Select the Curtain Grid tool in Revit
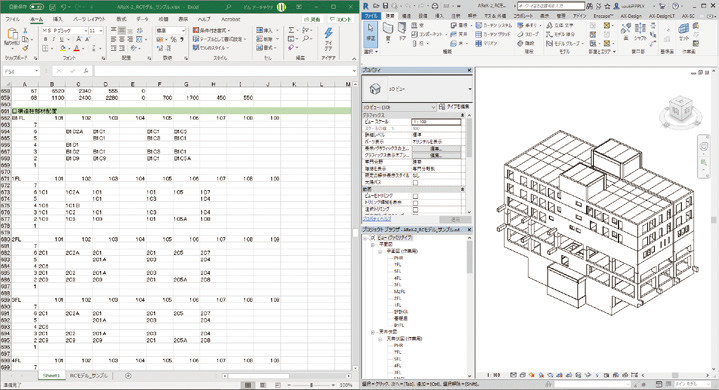 pos(493,34)
